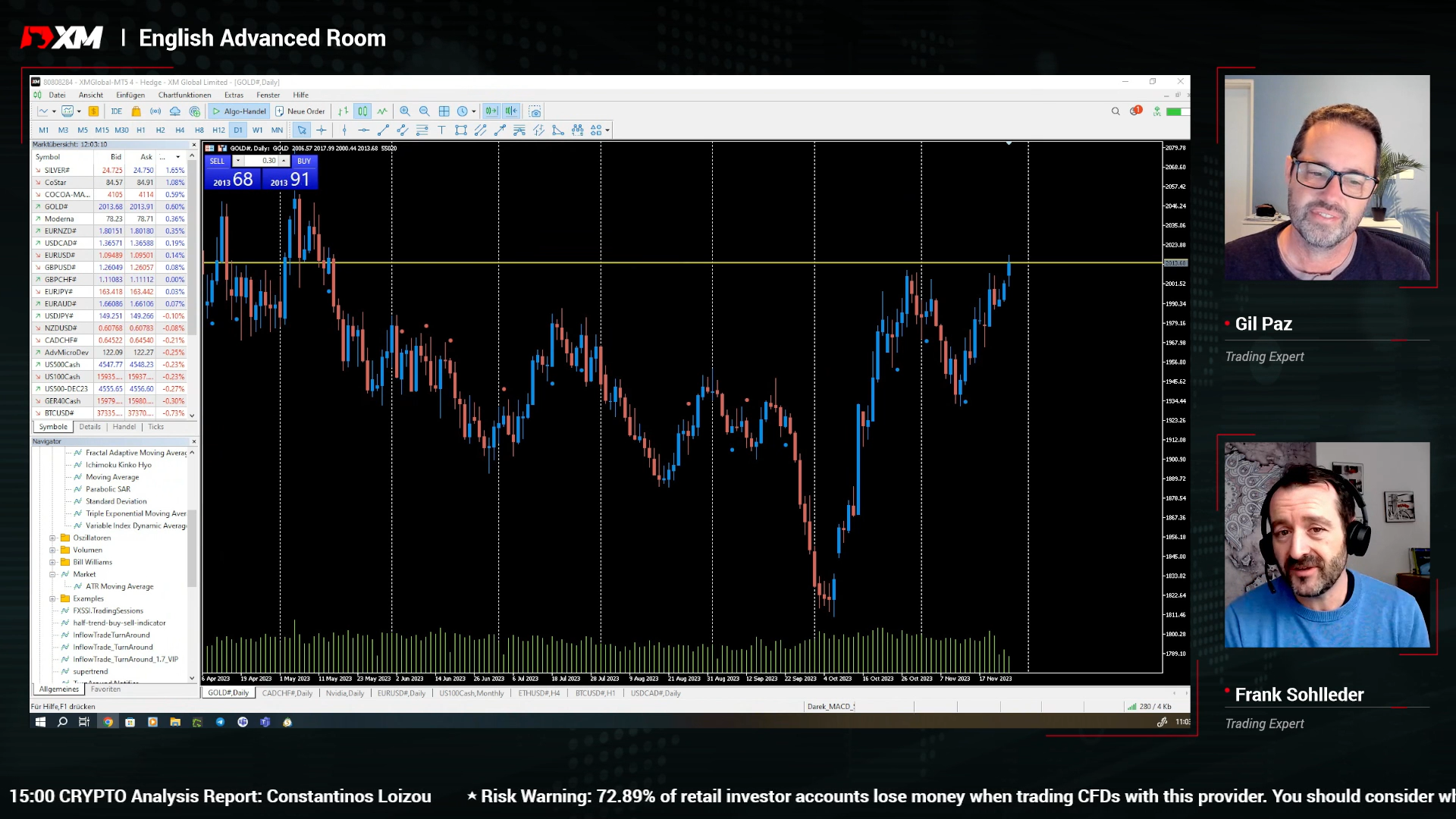The height and width of the screenshot is (819, 1456).
Task: Toggle chart auto scroll to end
Action: coord(491,111)
